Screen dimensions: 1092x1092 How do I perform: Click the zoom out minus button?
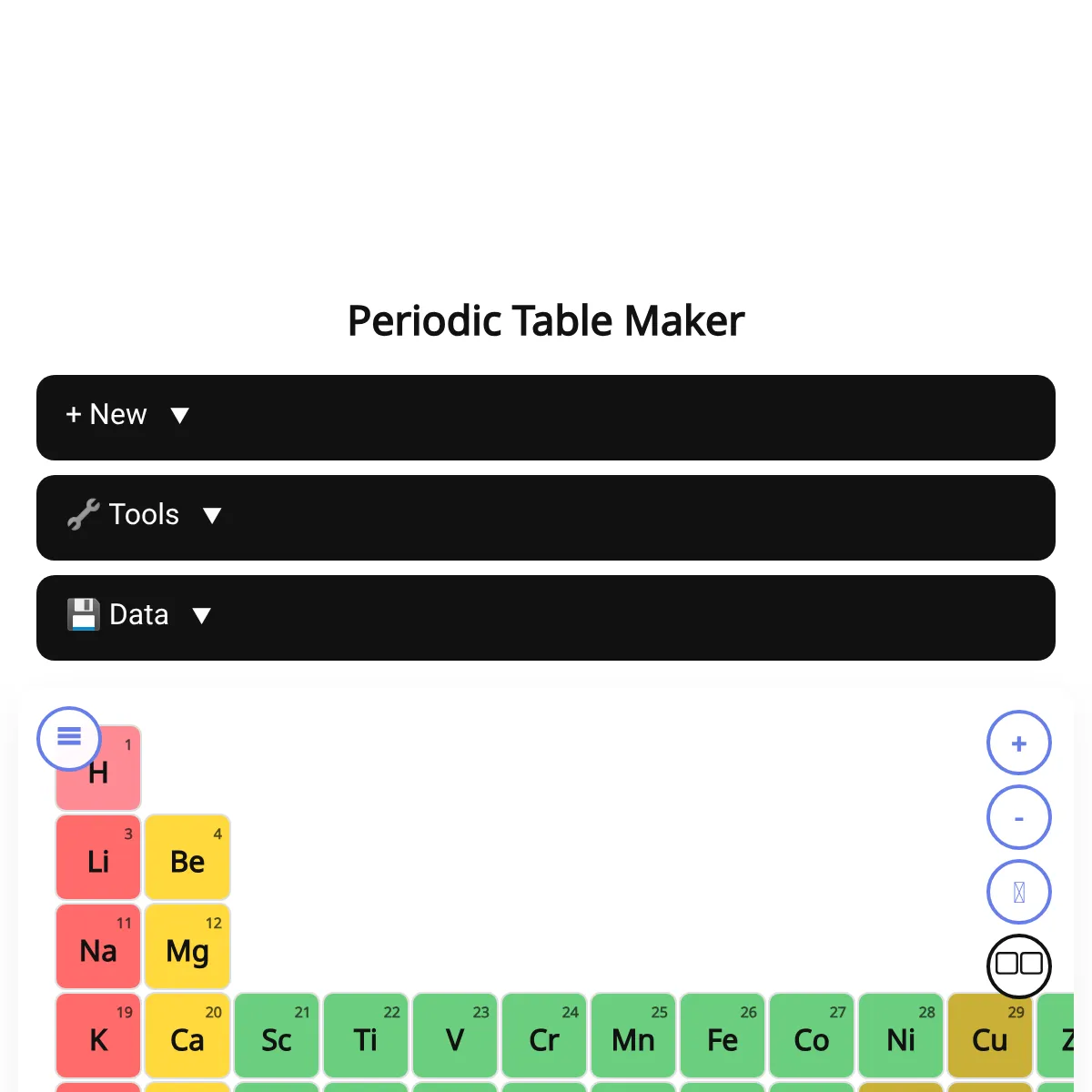1019,818
